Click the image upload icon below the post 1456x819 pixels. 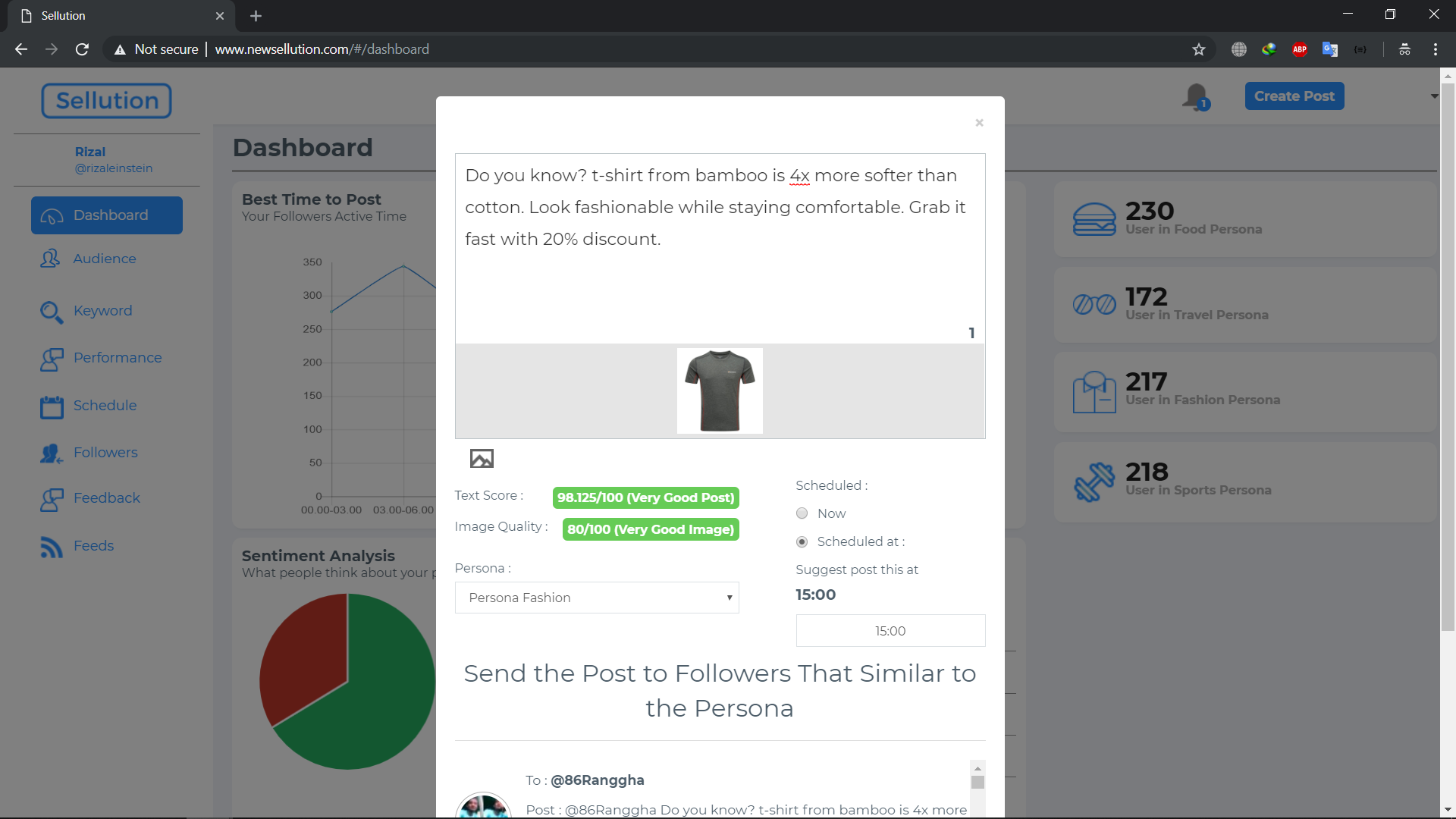482,459
